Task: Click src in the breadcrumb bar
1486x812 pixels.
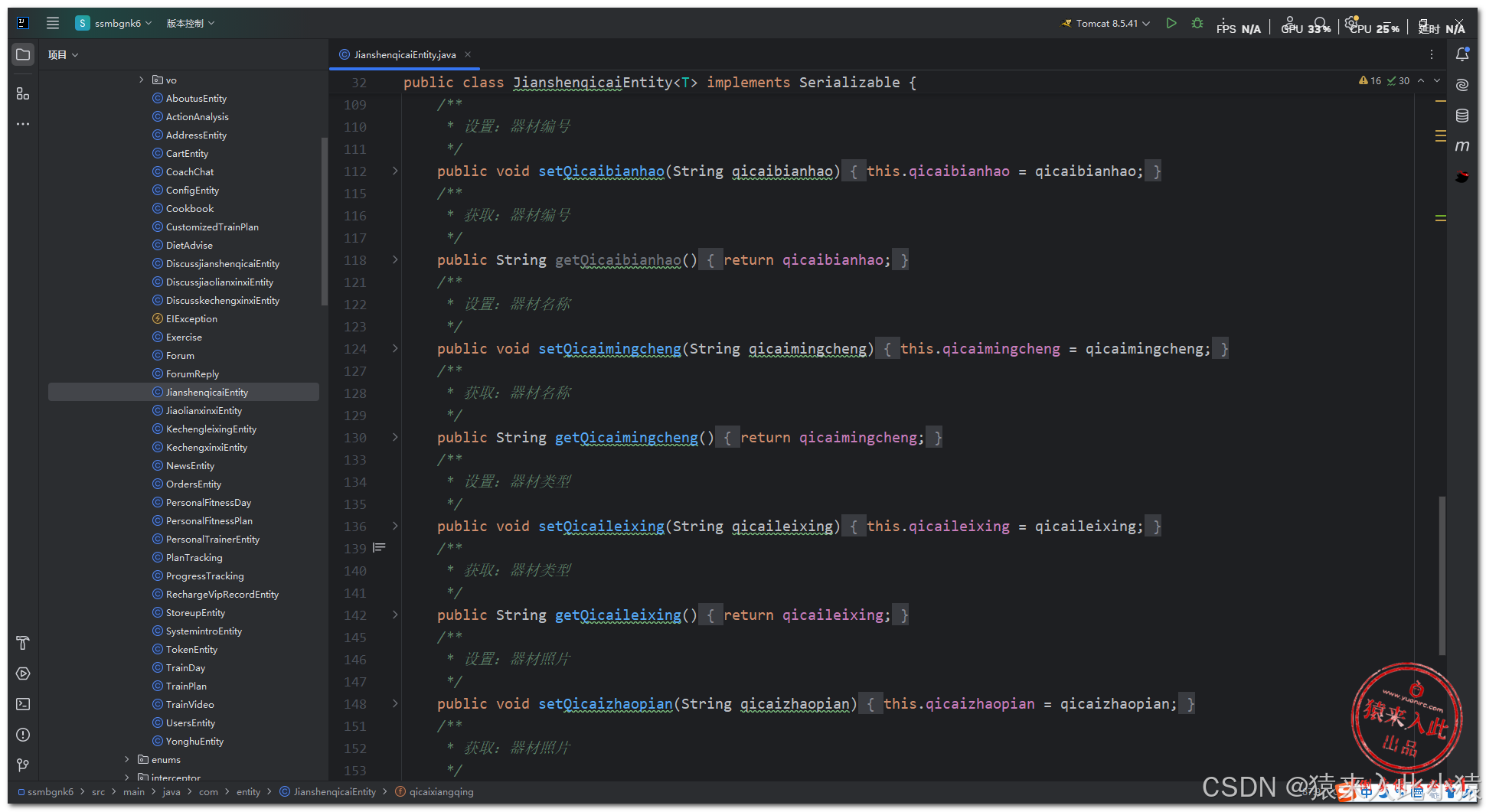Action: point(98,791)
